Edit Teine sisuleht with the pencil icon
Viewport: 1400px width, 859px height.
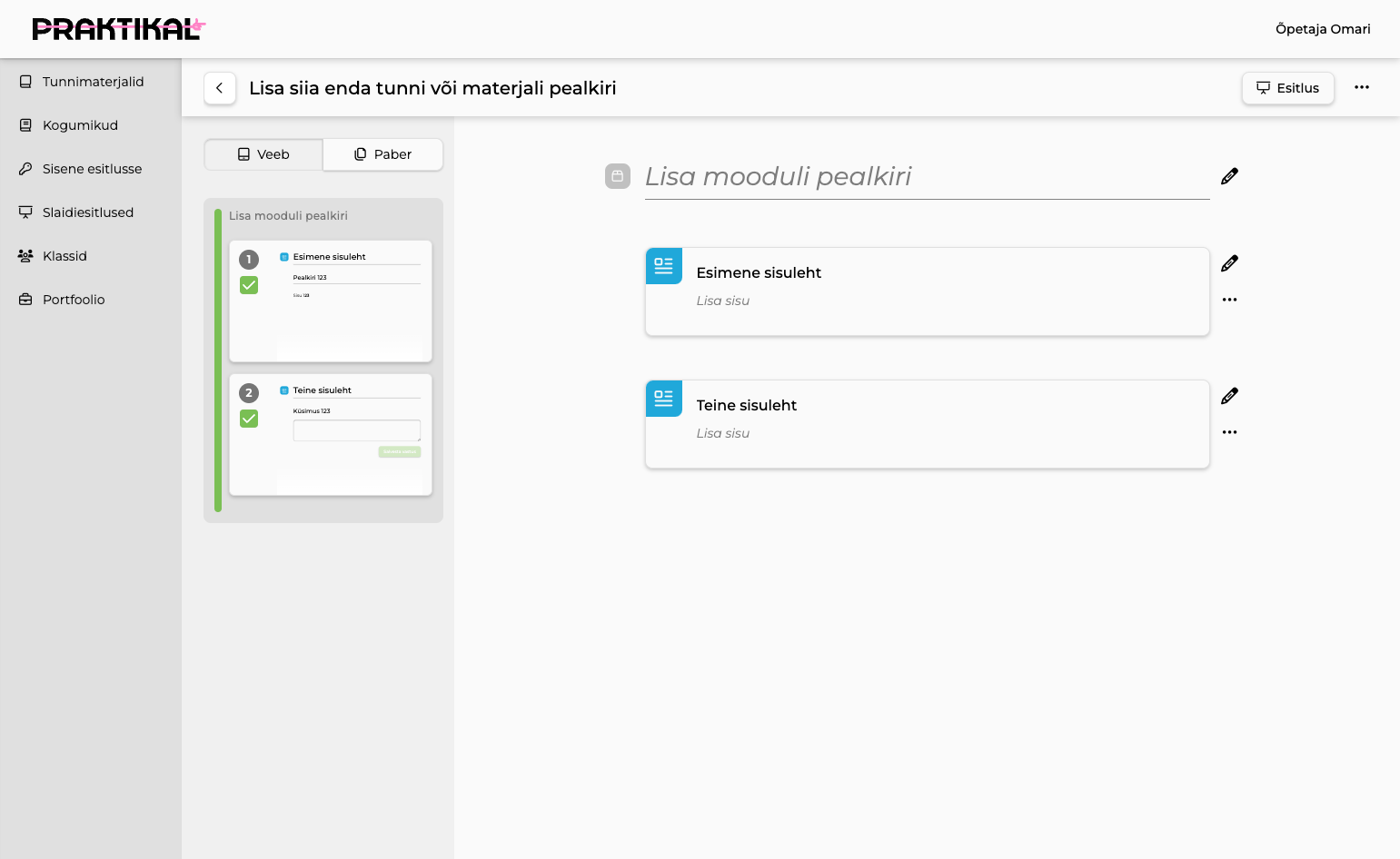1229,396
